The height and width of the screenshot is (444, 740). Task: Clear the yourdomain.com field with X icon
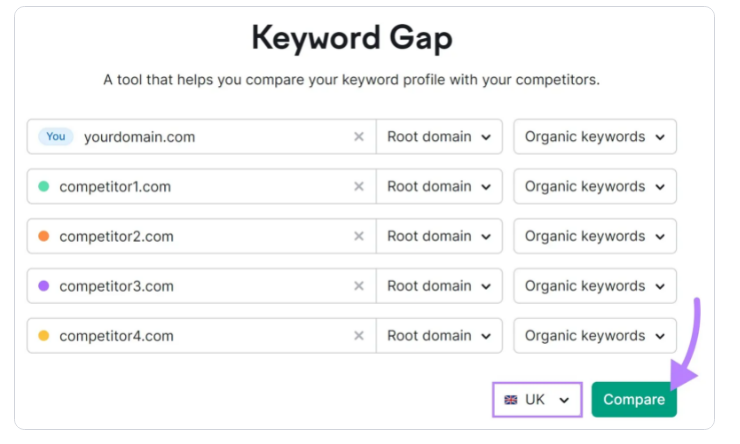pos(358,137)
